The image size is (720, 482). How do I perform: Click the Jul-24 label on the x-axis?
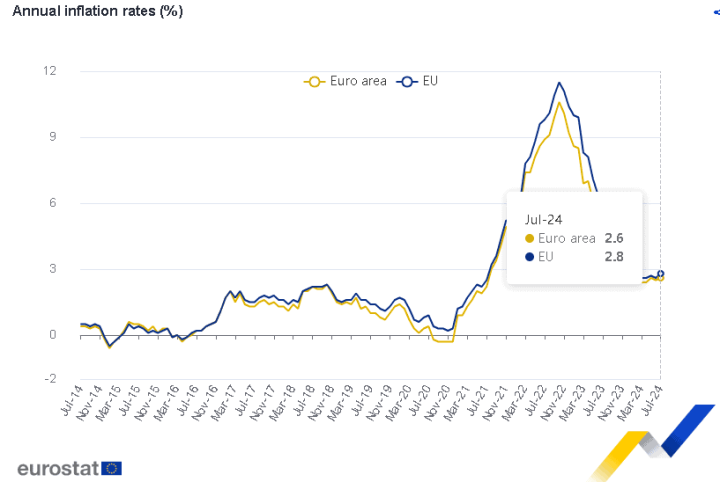(x=651, y=400)
